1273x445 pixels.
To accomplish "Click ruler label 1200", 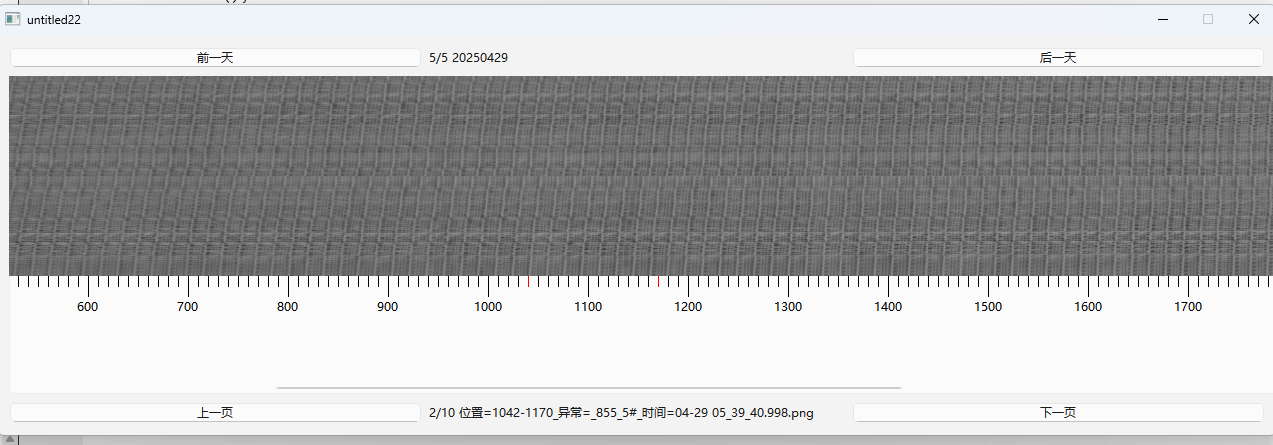I will (688, 307).
